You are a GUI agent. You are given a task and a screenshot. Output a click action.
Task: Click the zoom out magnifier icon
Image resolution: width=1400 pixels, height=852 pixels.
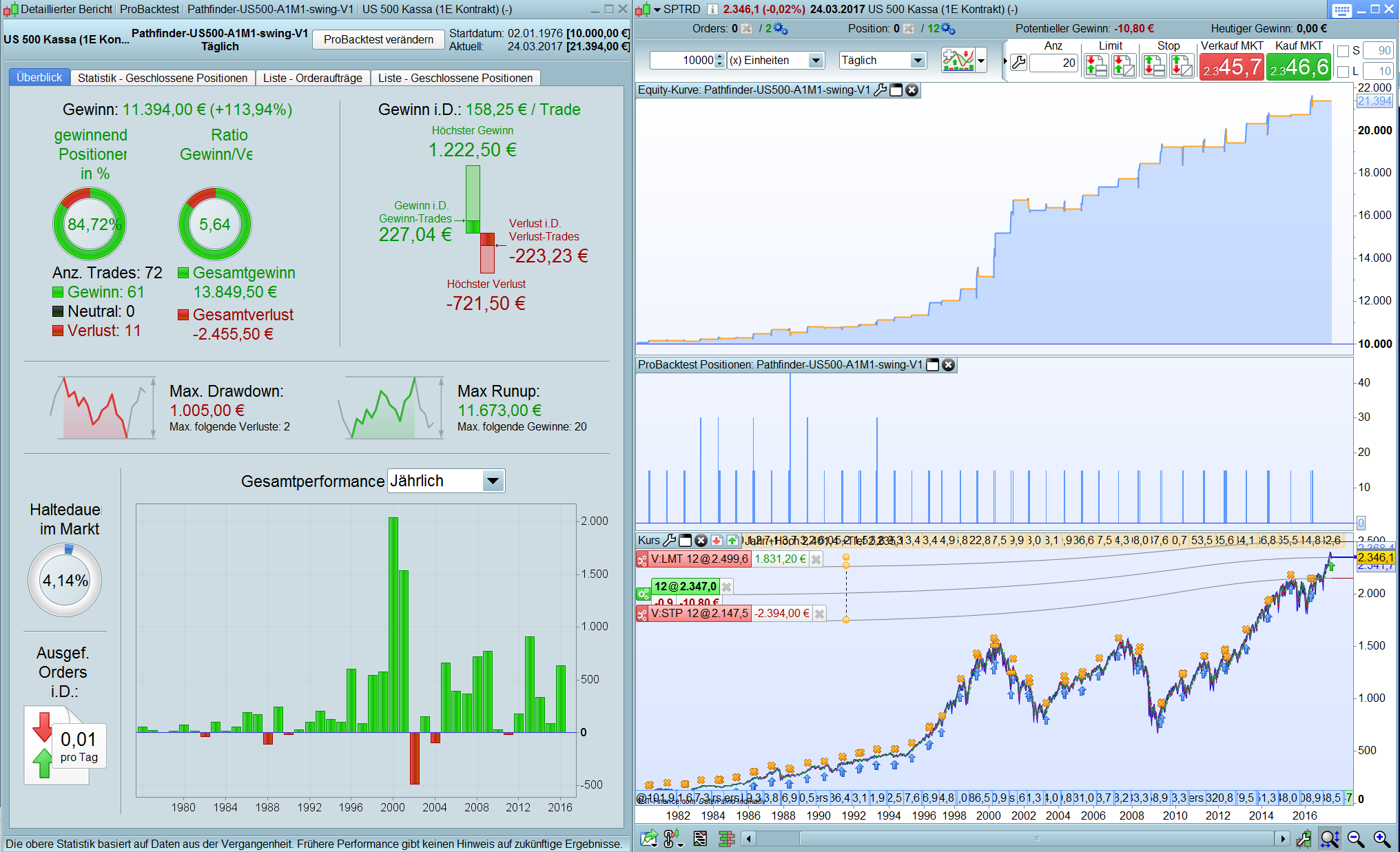(x=1355, y=838)
